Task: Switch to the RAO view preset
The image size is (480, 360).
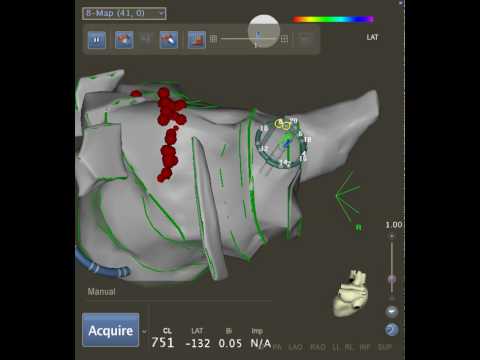Action: point(318,348)
